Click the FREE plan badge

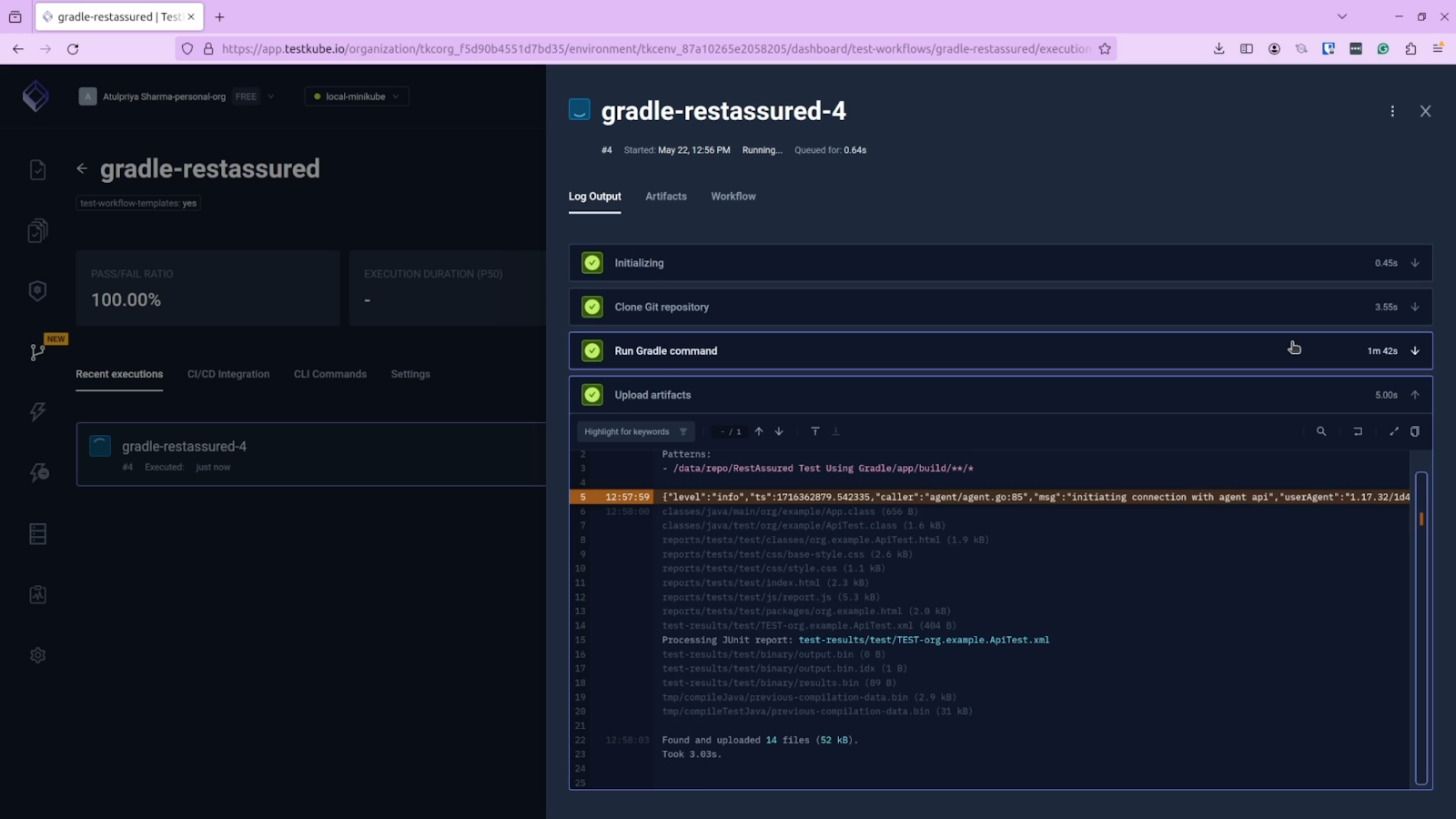(x=246, y=96)
